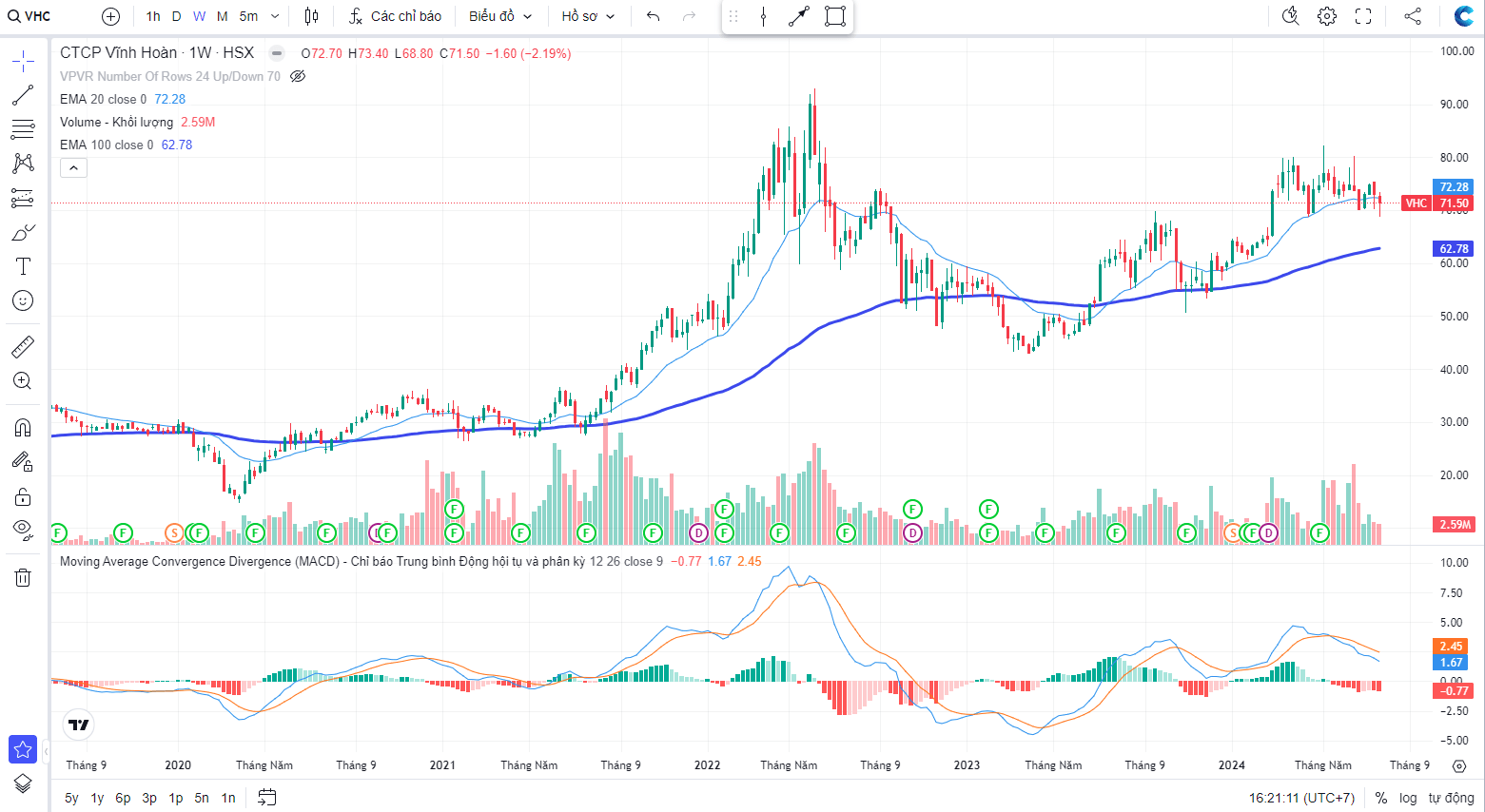Viewport: 1485px width, 812px height.
Task: Toggle lock all drawing tools
Action: coord(23,496)
